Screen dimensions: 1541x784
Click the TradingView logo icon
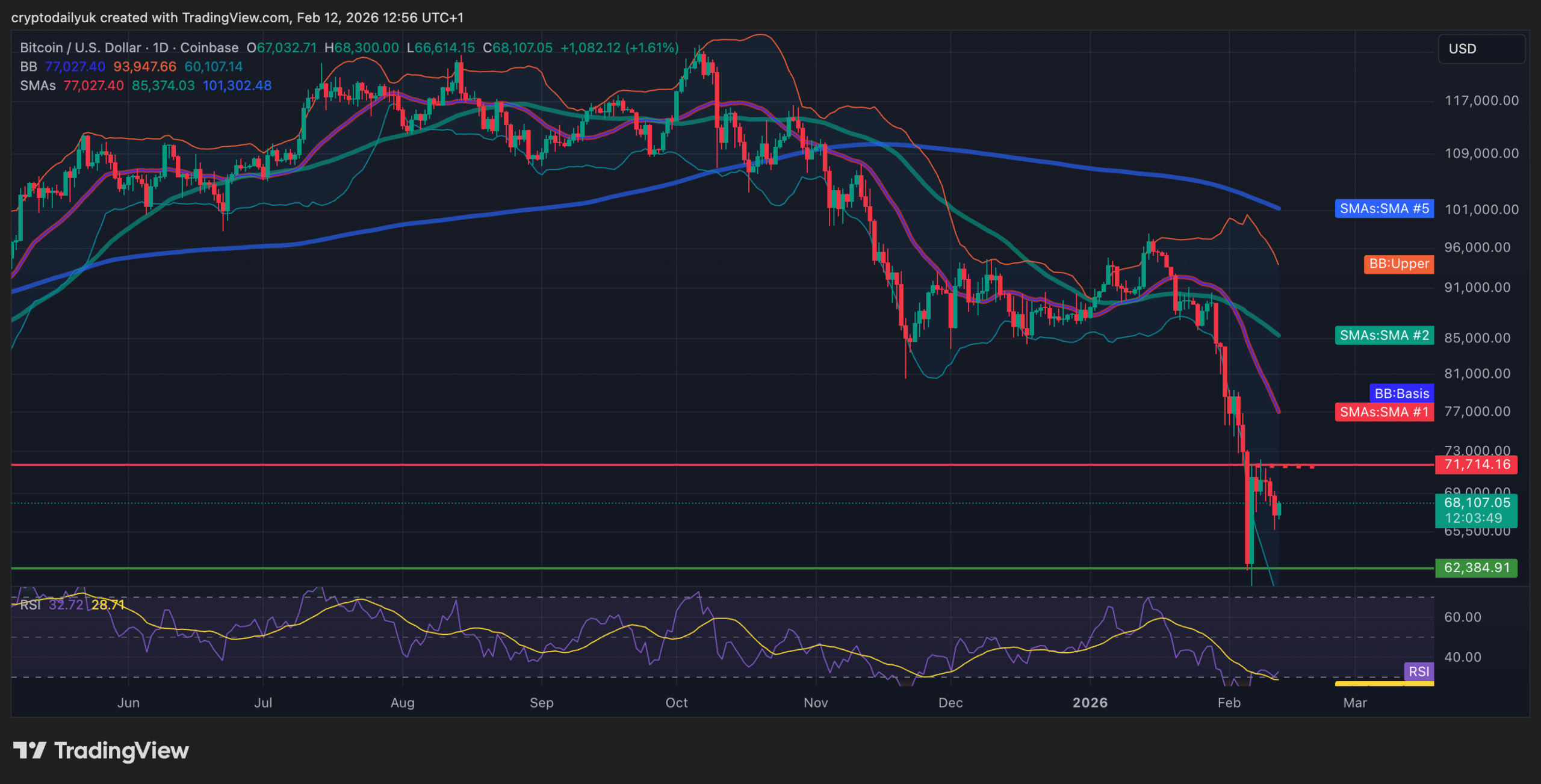pyautogui.click(x=29, y=750)
